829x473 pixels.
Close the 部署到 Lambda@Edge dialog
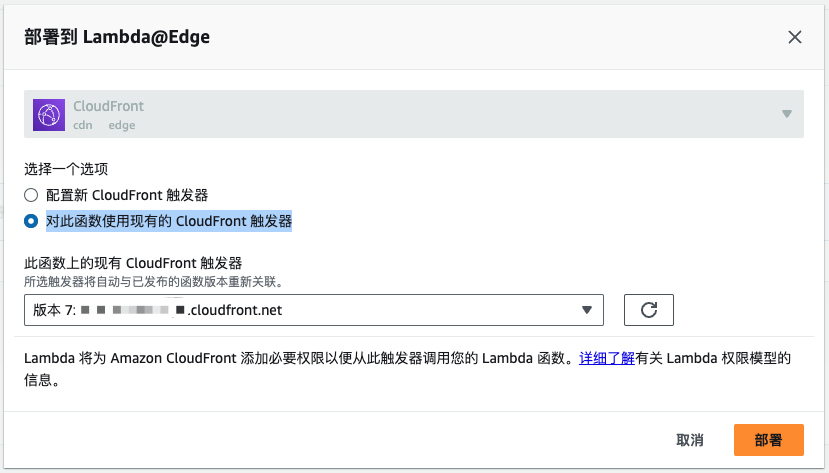point(795,37)
